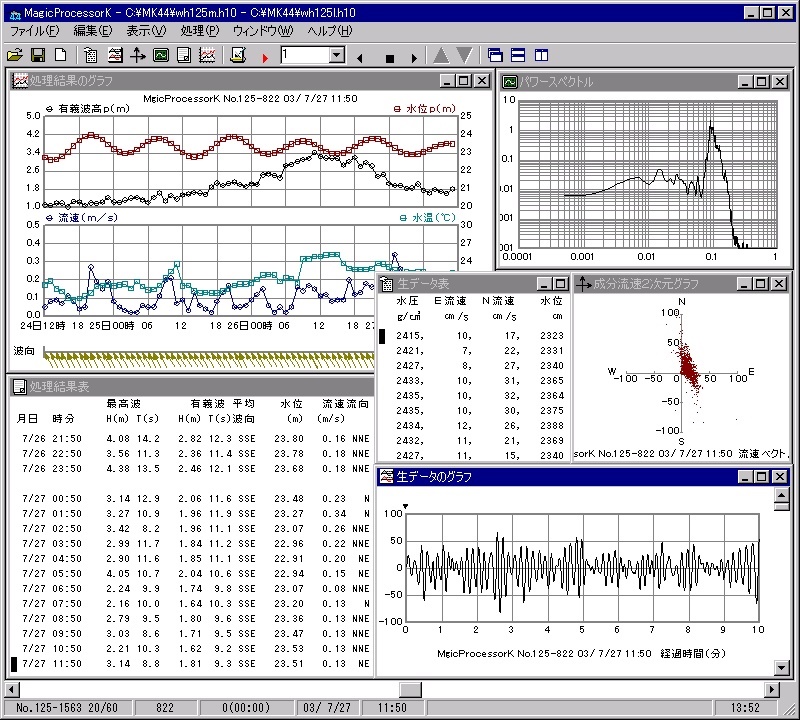
Task: Create a new document from the toolbar
Action: (x=61, y=55)
